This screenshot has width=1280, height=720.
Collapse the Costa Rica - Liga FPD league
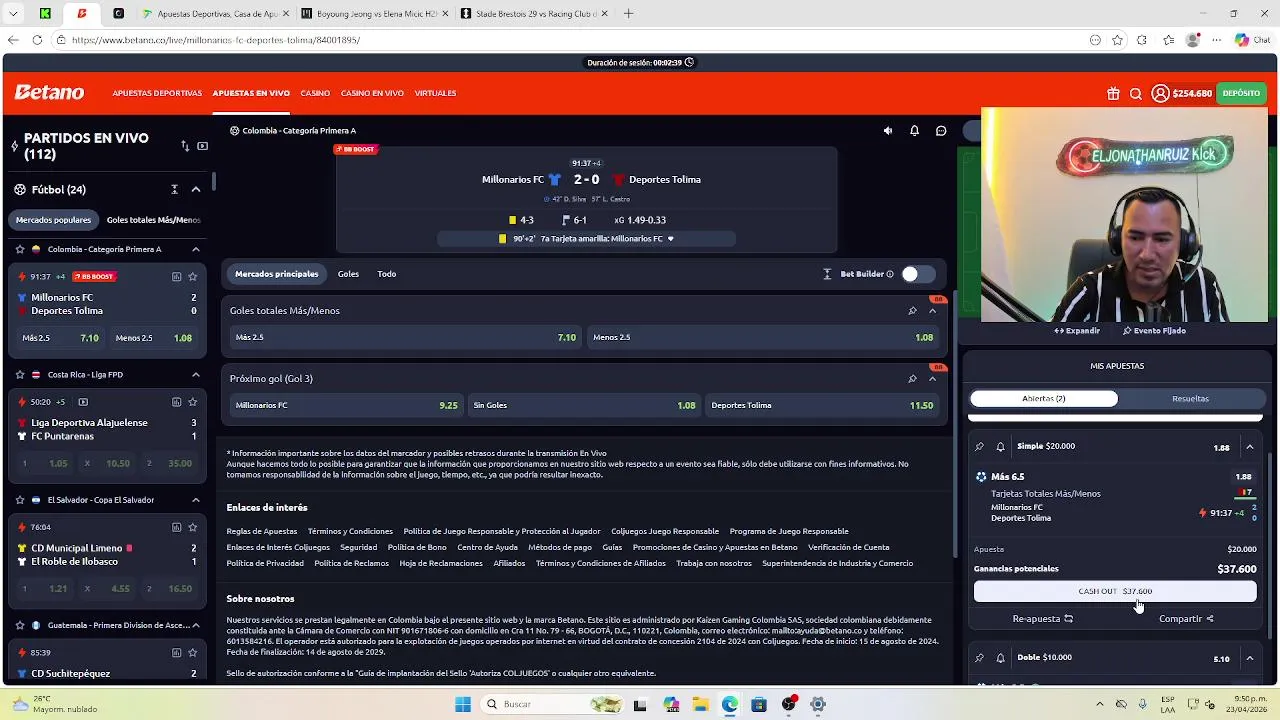tap(196, 375)
